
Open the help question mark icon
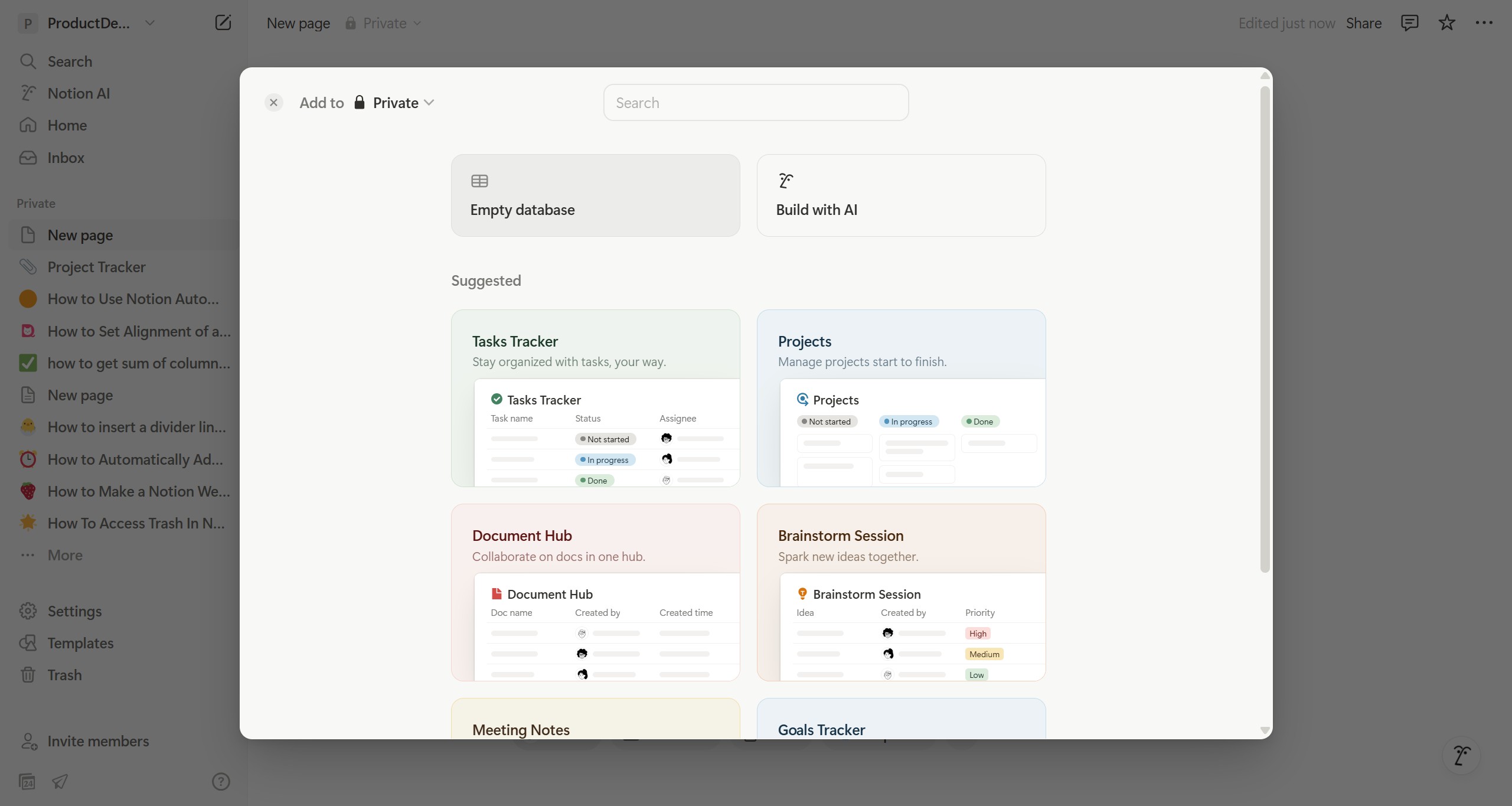[221, 782]
